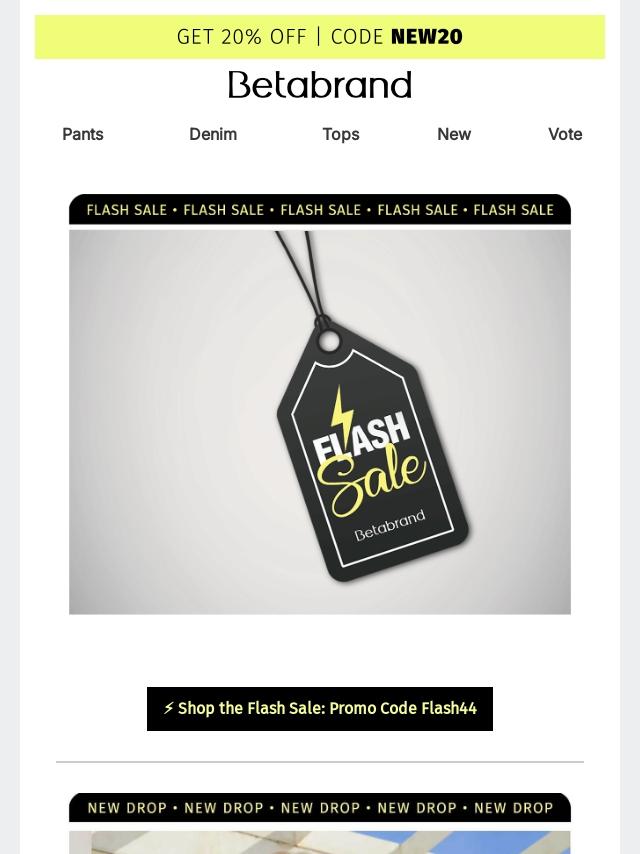The image size is (640, 854).
Task: Go to the Tops category
Action: click(x=341, y=134)
